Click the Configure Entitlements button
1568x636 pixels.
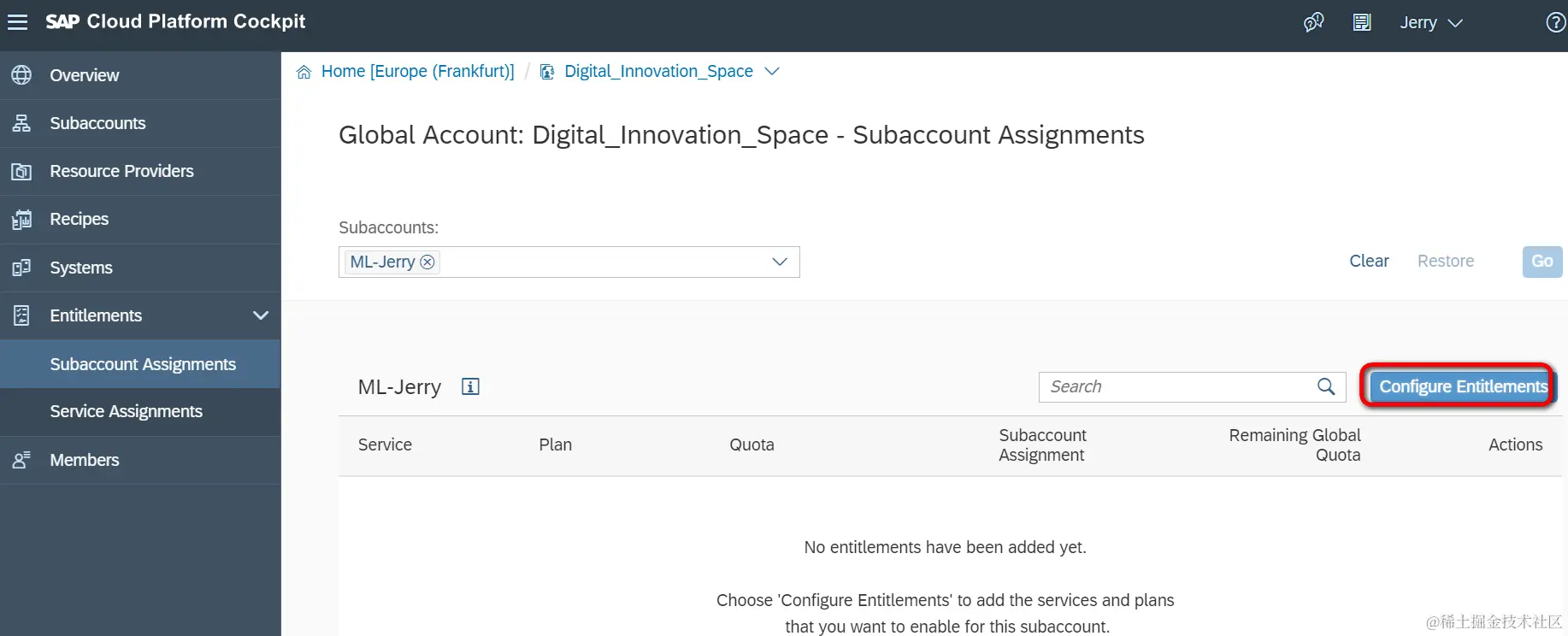point(1462,386)
